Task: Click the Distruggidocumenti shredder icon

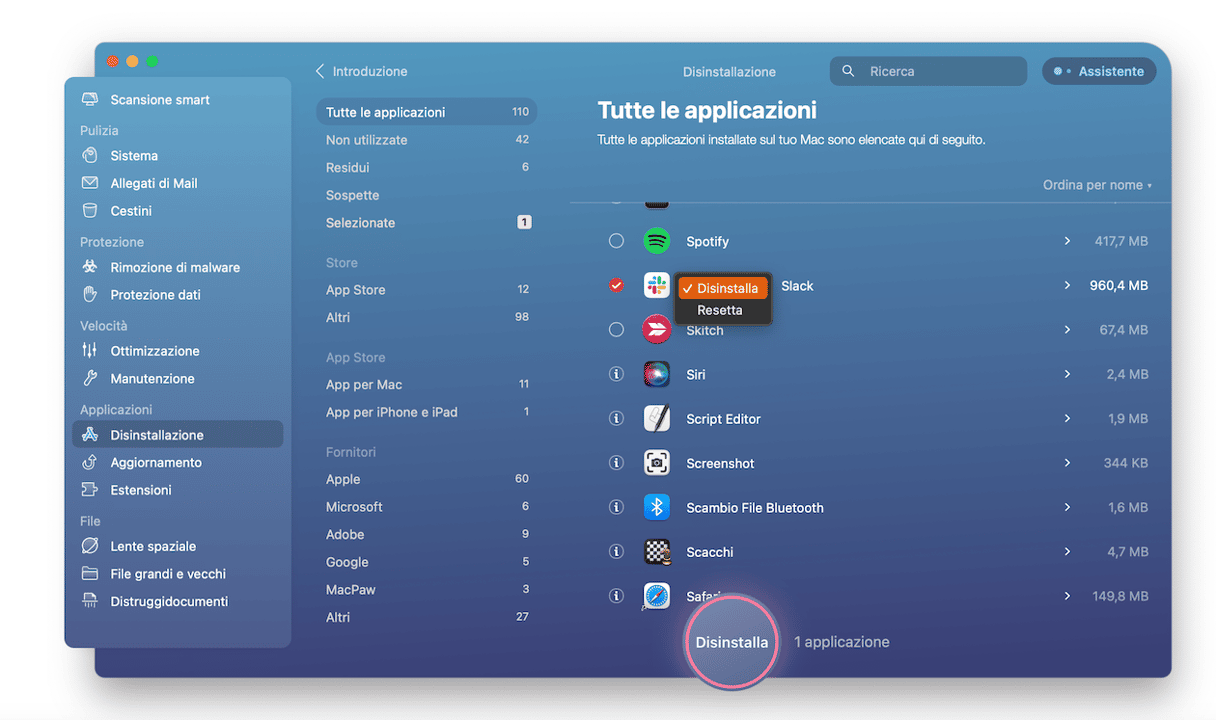Action: click(90, 601)
